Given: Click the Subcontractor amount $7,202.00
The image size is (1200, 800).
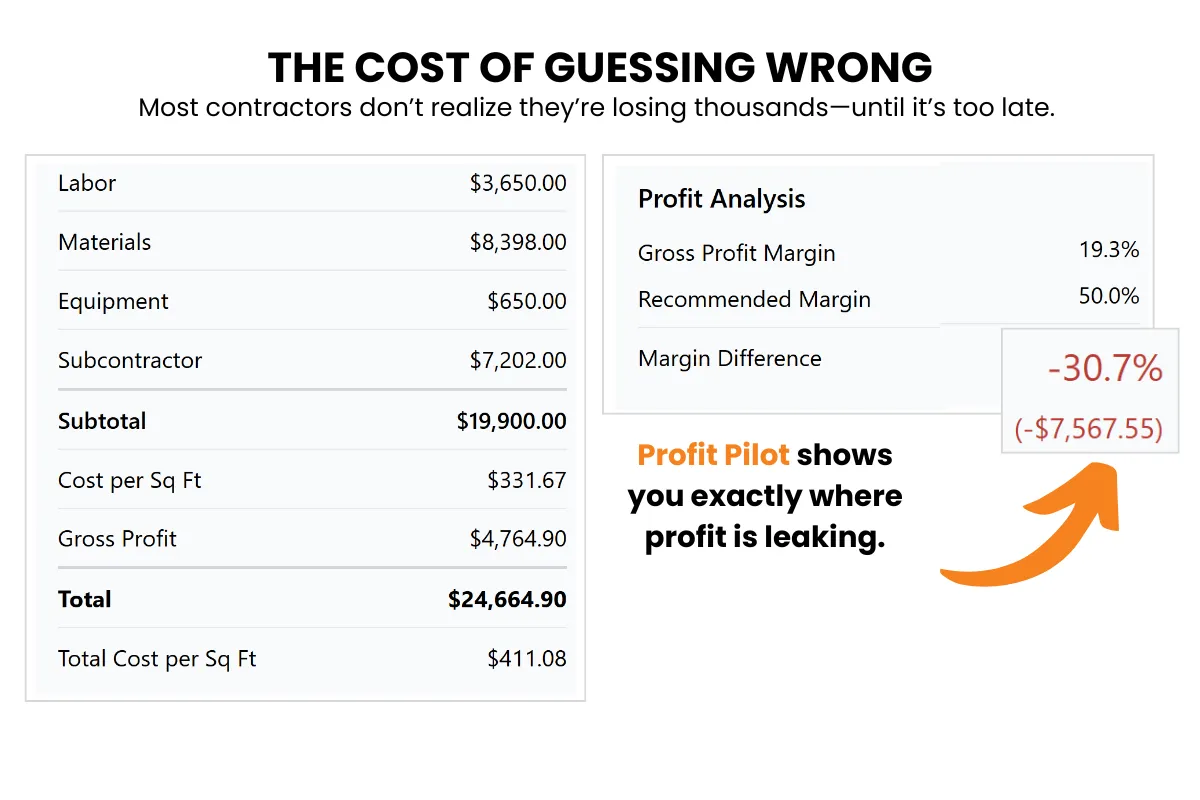Looking at the screenshot, I should (x=518, y=360).
